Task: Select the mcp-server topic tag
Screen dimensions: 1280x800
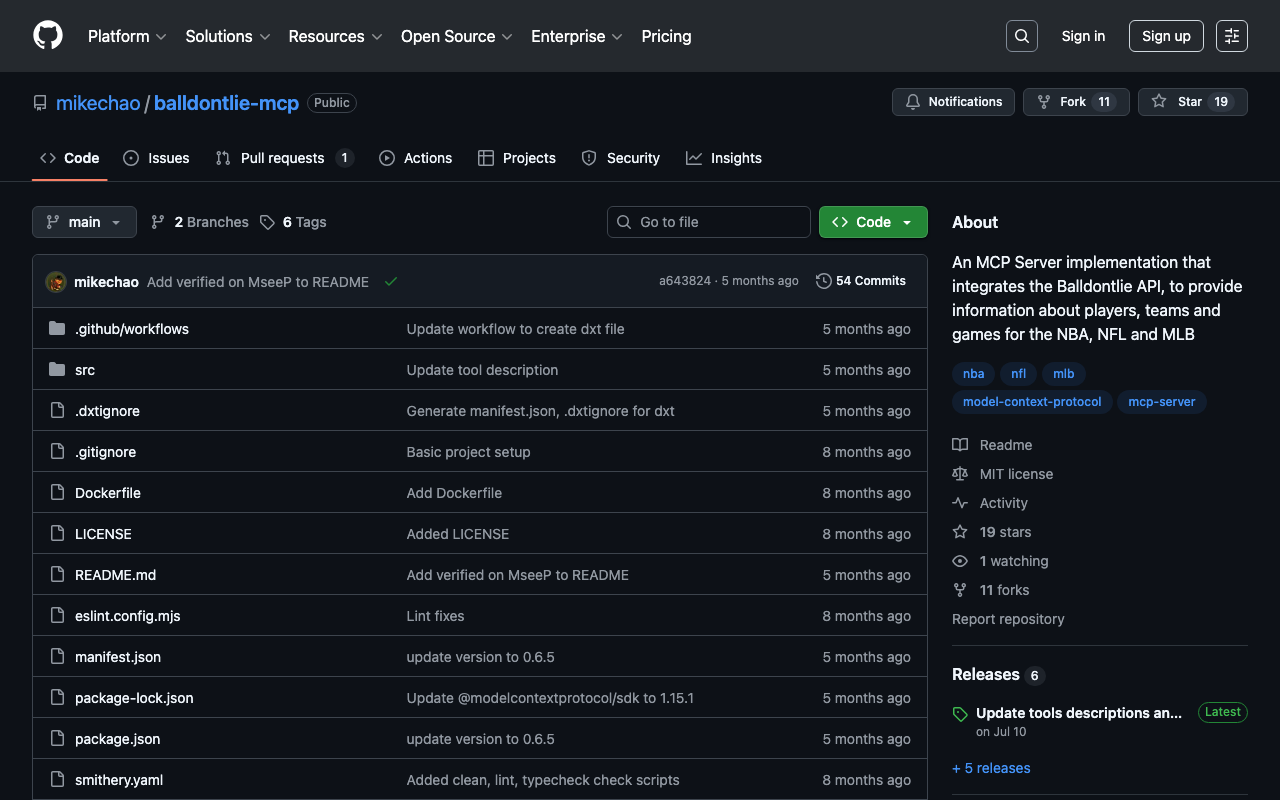Action: (x=1161, y=402)
